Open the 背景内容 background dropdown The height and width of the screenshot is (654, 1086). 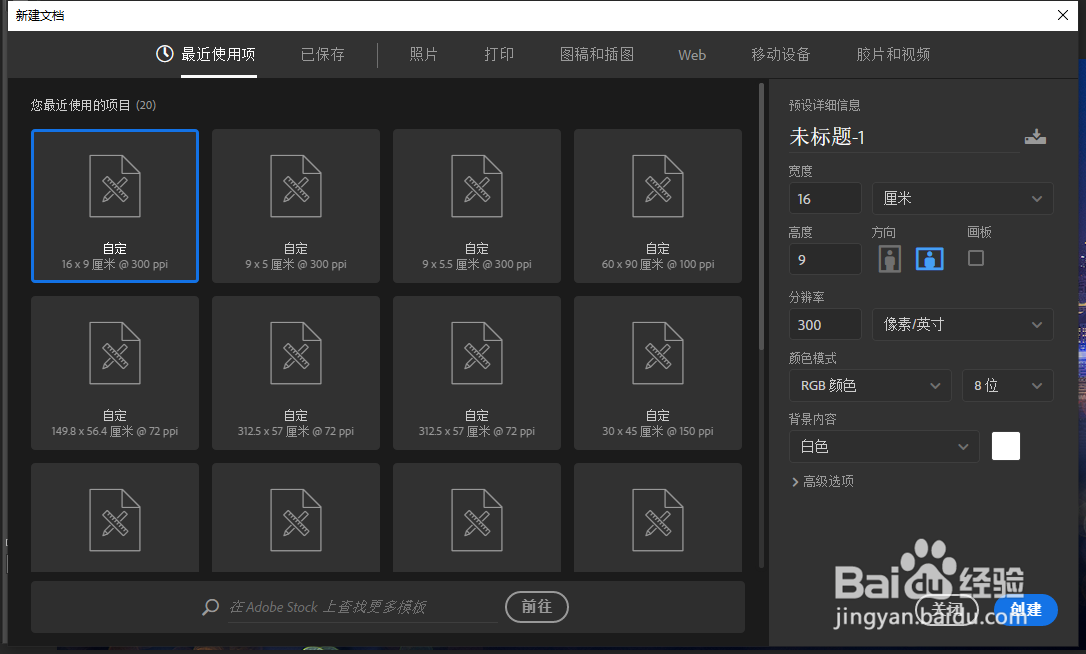(x=883, y=446)
